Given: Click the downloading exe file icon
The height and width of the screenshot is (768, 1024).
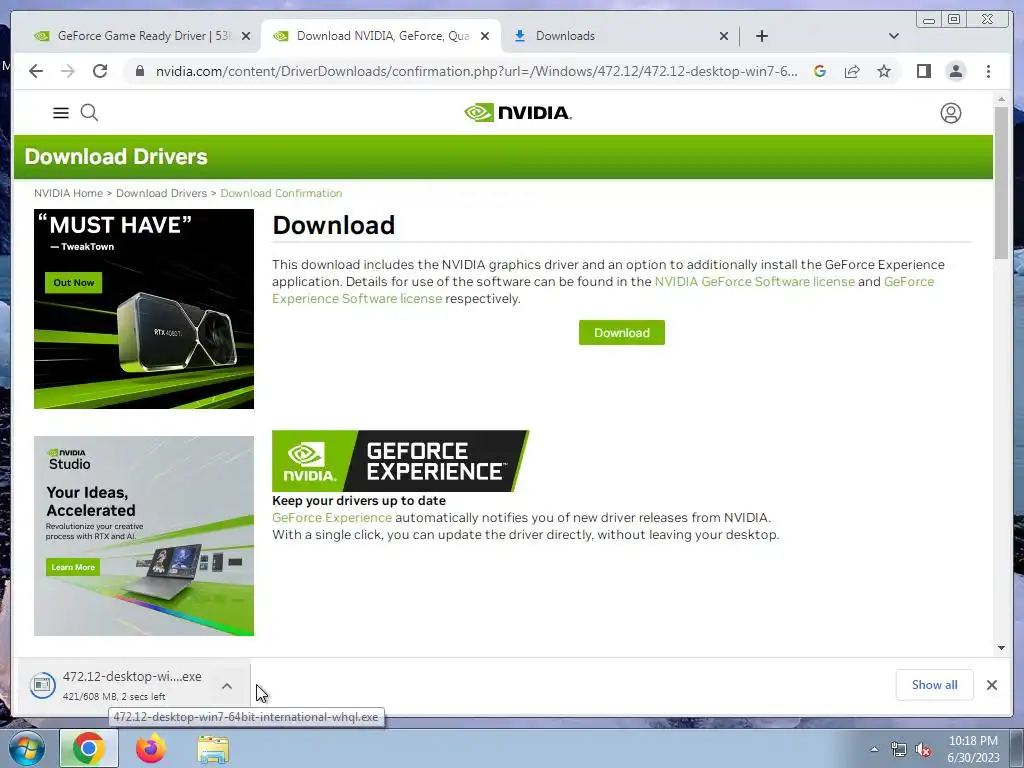Looking at the screenshot, I should click(42, 685).
